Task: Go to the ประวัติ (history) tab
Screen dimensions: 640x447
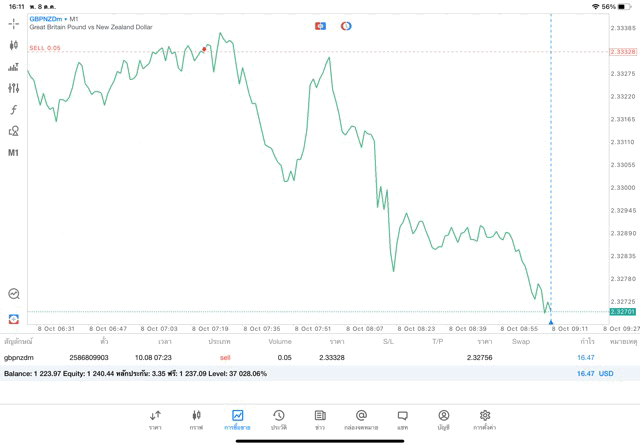Action: click(279, 419)
